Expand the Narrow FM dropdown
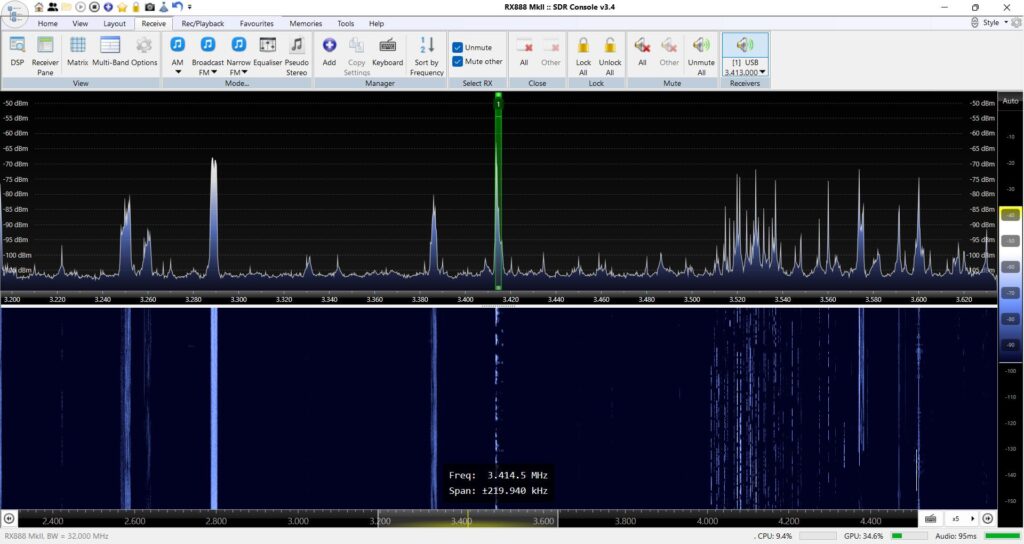This screenshot has width=1024, height=544. click(245, 72)
